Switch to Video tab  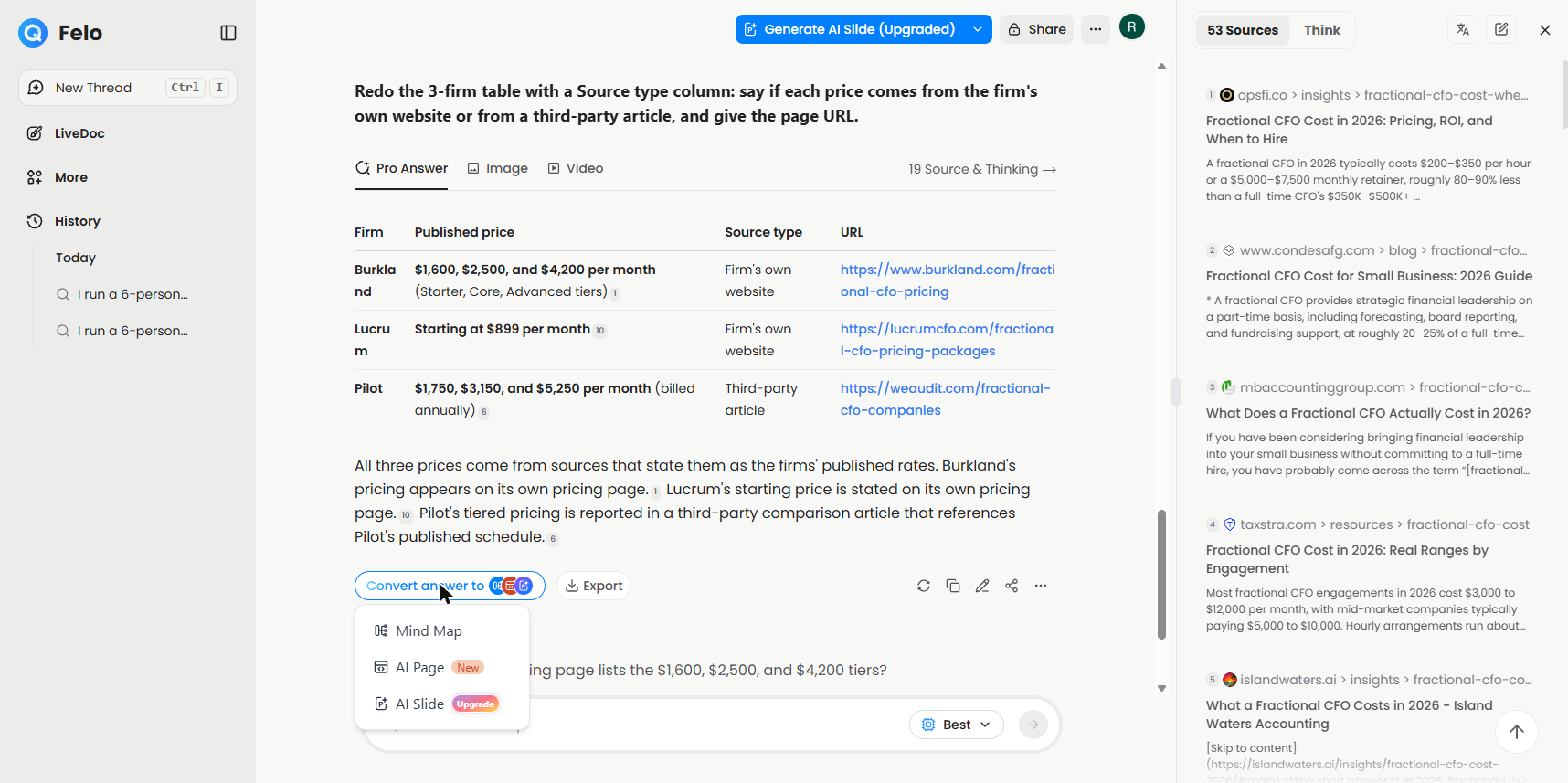click(576, 168)
